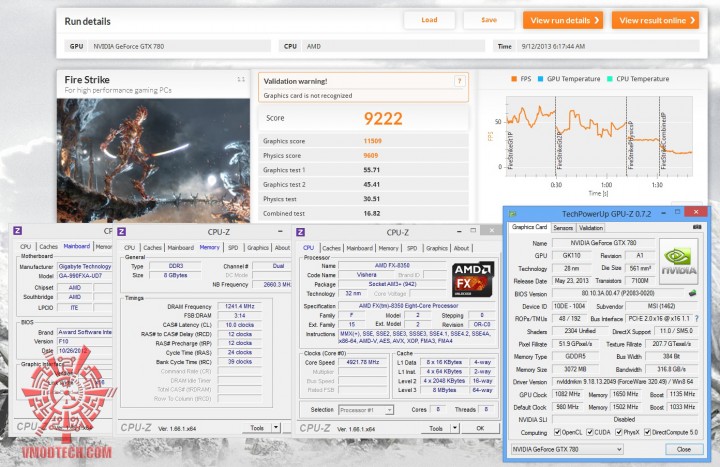The width and height of the screenshot is (720, 467).
Task: Open the Tools dropdown arrow in CPU-Z CPU window
Action: 455,428
